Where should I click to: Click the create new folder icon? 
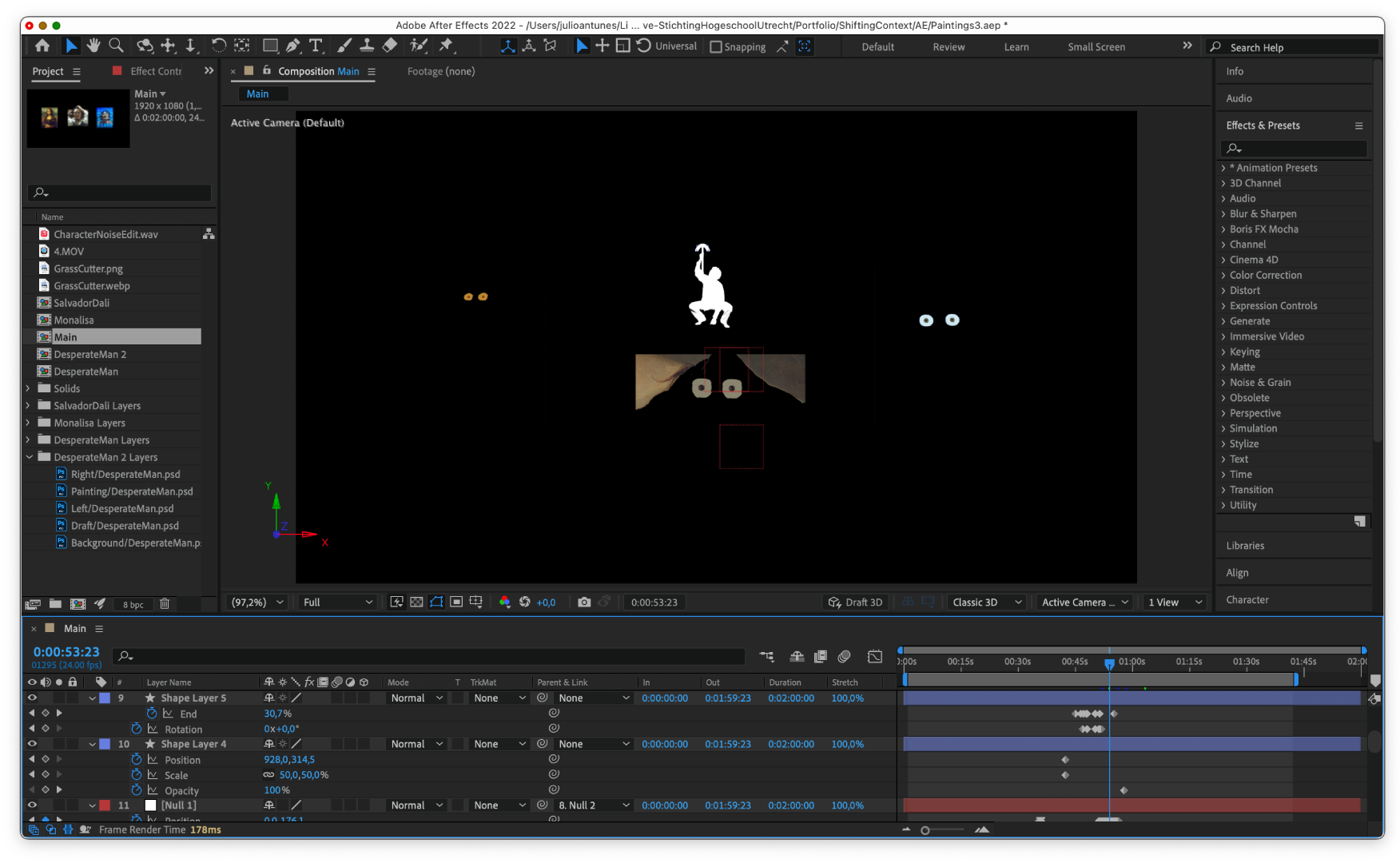pyautogui.click(x=55, y=604)
